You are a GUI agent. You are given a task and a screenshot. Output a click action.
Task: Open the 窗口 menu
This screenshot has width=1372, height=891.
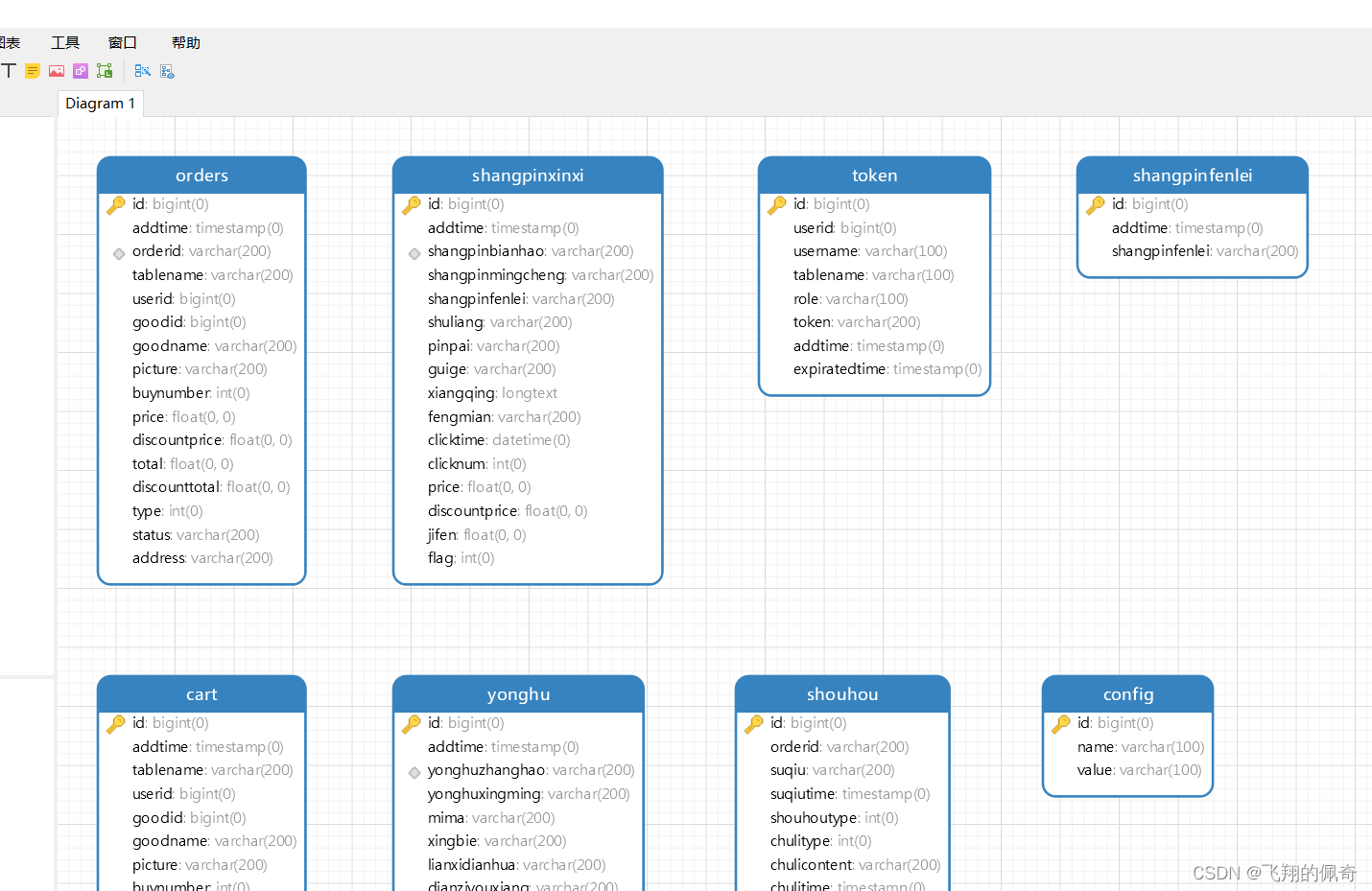coord(123,42)
